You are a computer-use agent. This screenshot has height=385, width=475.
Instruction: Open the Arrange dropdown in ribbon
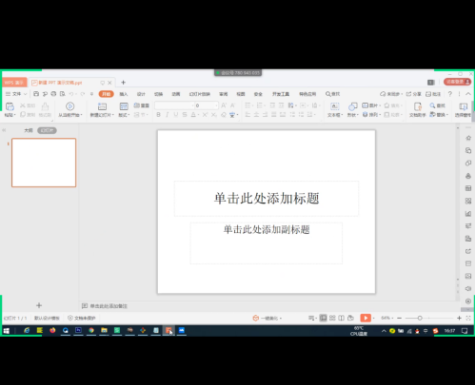tap(371, 115)
